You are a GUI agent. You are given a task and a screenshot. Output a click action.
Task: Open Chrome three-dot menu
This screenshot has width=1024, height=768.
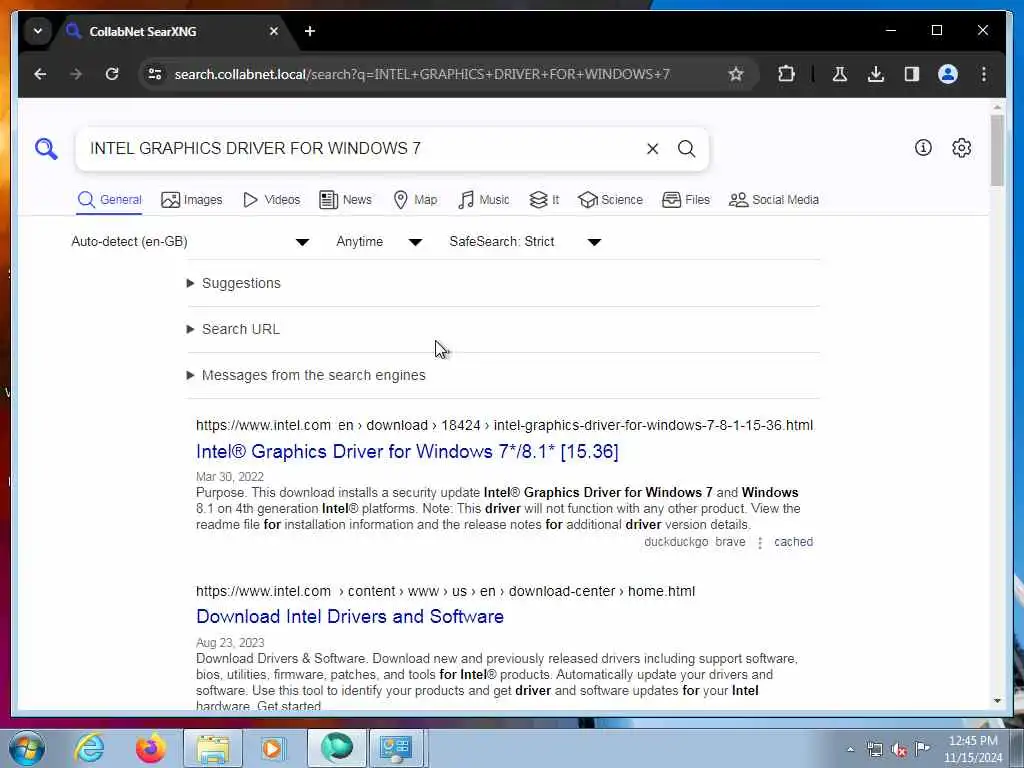984,74
